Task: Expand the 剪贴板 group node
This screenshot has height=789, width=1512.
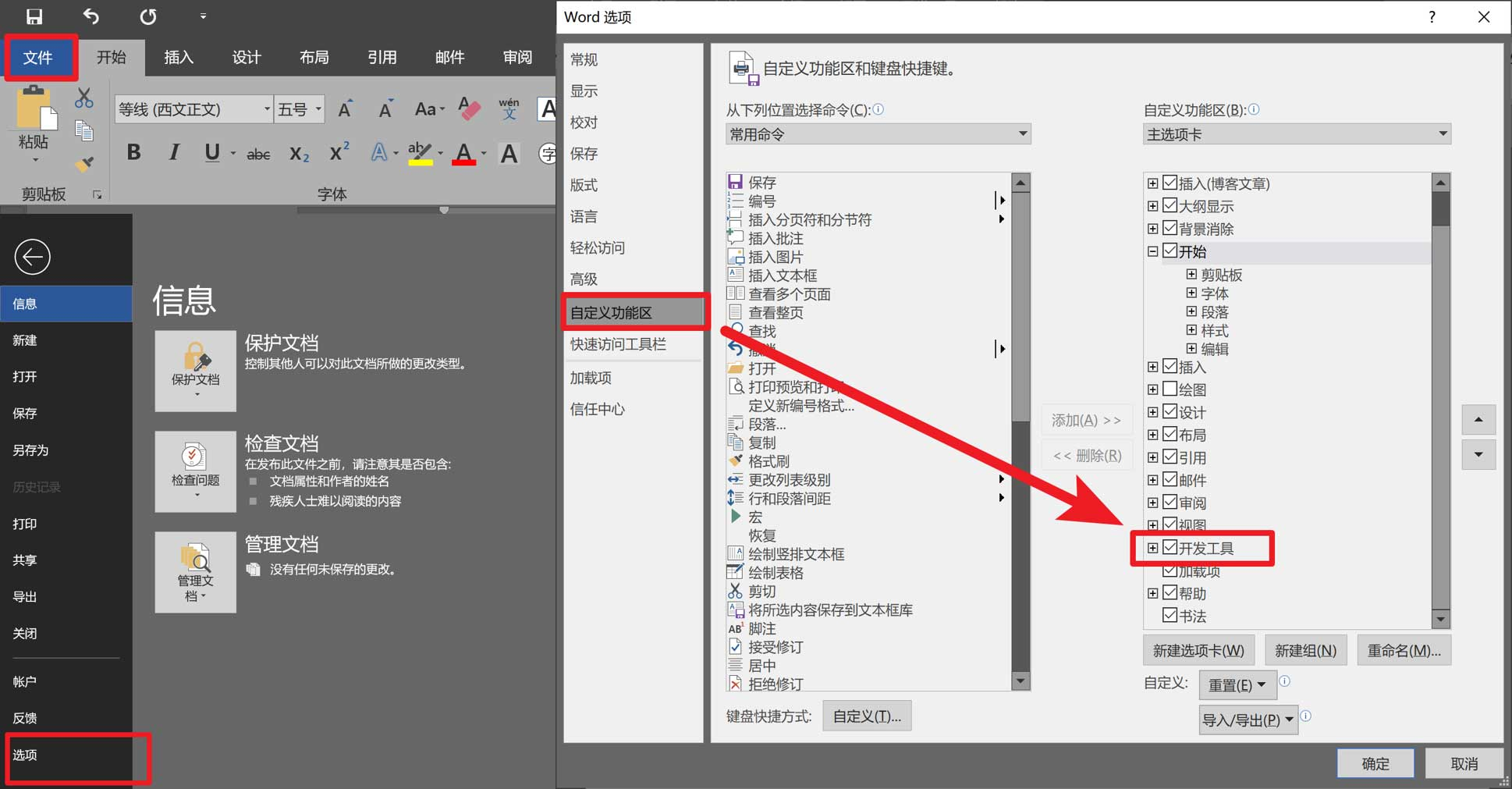Action: (x=1191, y=275)
